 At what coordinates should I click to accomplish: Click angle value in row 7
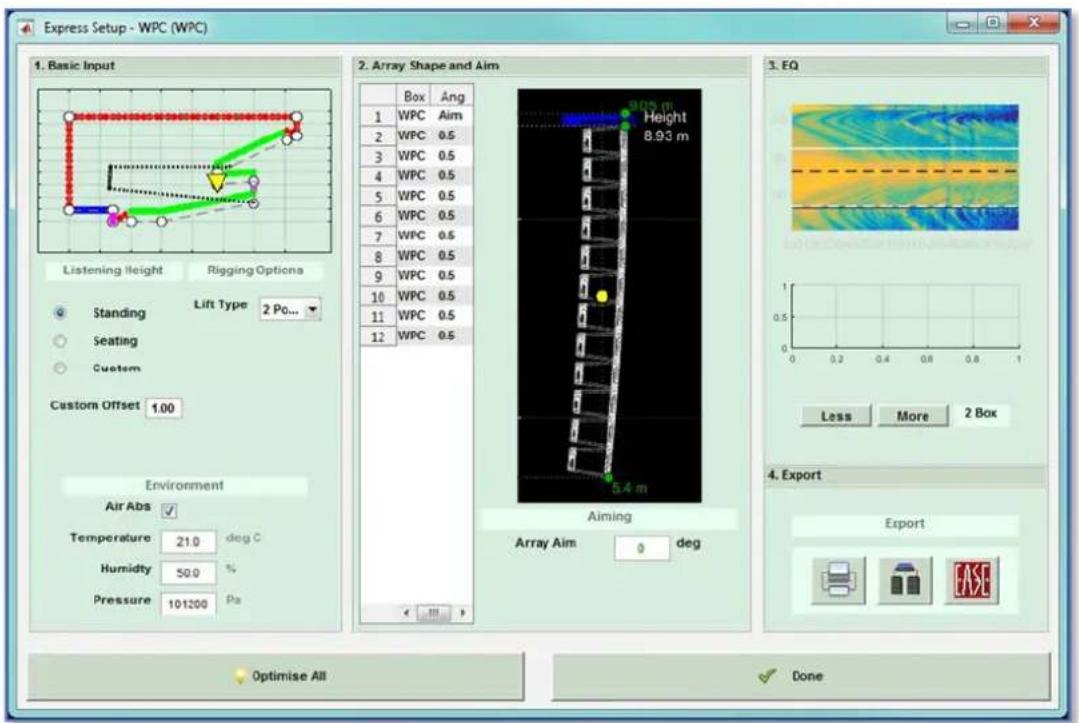point(453,236)
